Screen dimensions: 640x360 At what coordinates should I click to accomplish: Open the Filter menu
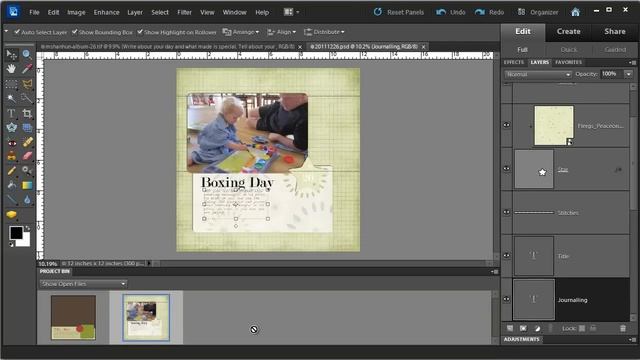pyautogui.click(x=184, y=12)
